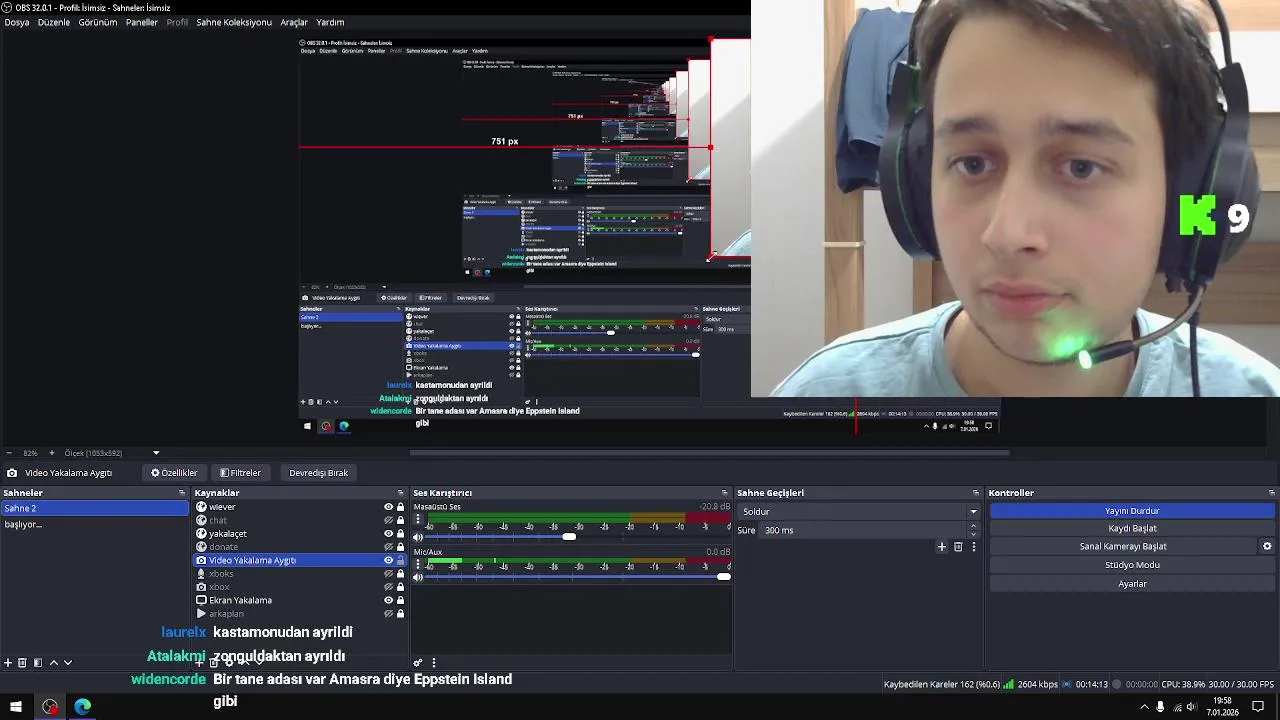Adjust Mic/Aux volume slider

pyautogui.click(x=723, y=577)
